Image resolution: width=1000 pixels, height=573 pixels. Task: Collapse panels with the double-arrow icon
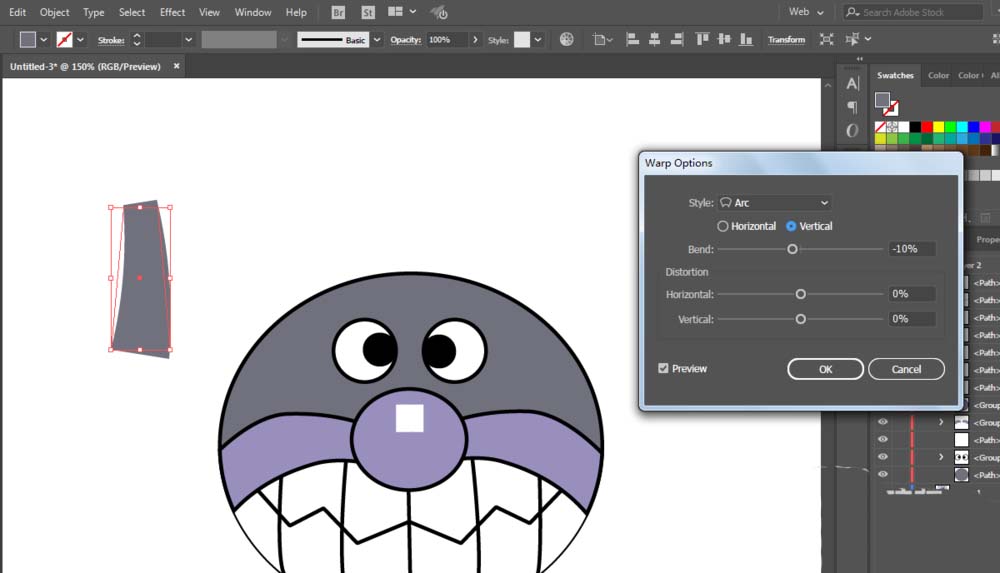860,59
